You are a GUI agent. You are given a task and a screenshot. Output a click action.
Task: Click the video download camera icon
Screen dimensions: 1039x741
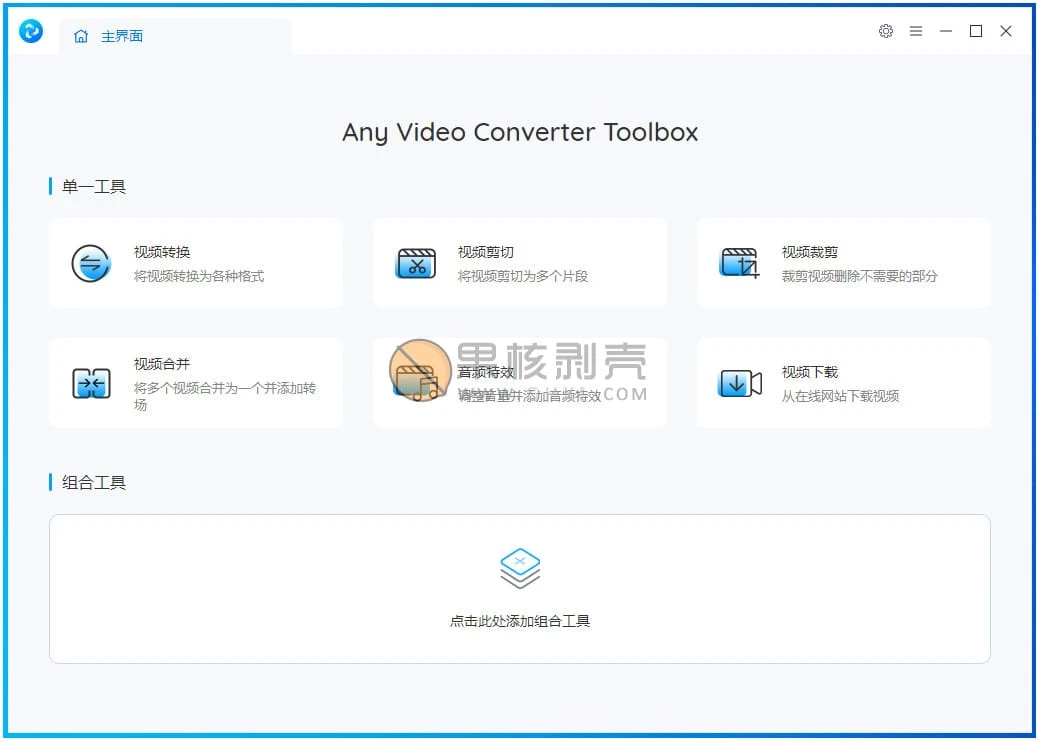coord(739,384)
